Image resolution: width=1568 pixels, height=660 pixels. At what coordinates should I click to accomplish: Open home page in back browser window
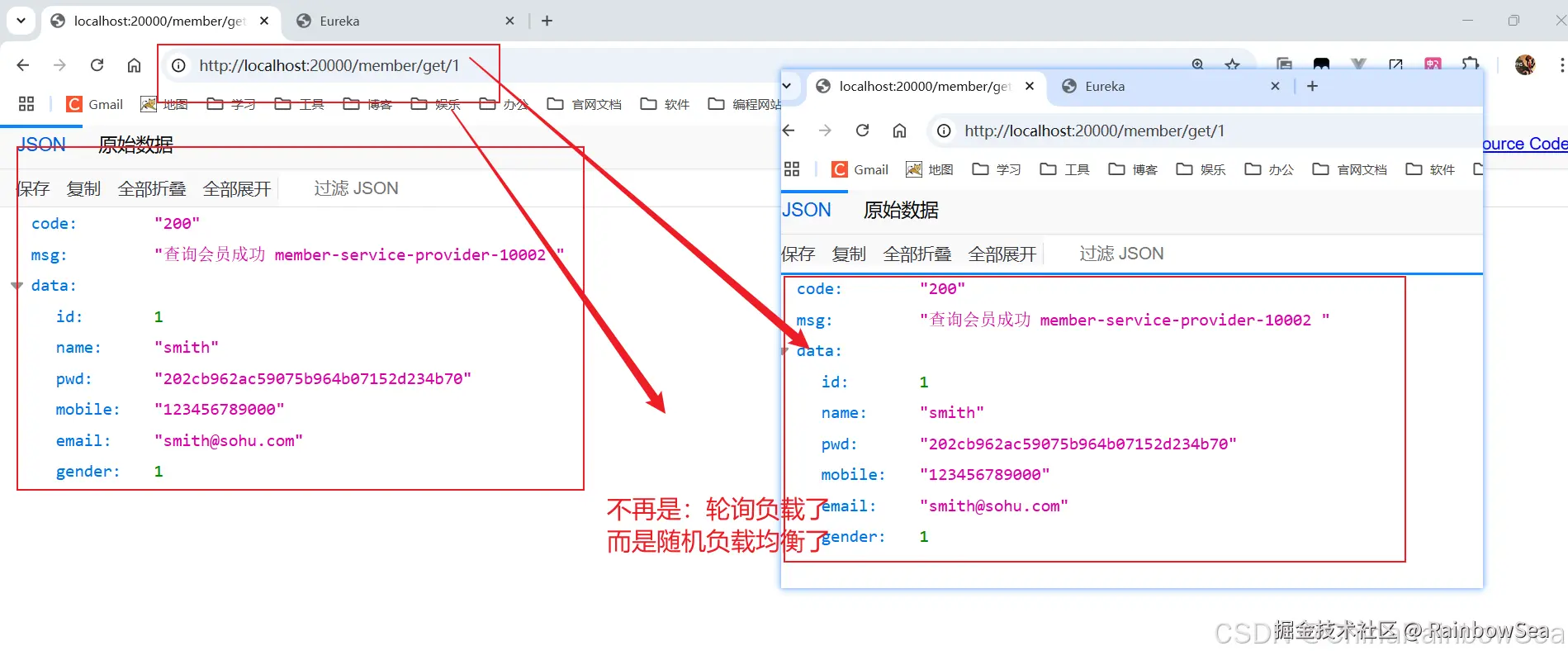[134, 65]
